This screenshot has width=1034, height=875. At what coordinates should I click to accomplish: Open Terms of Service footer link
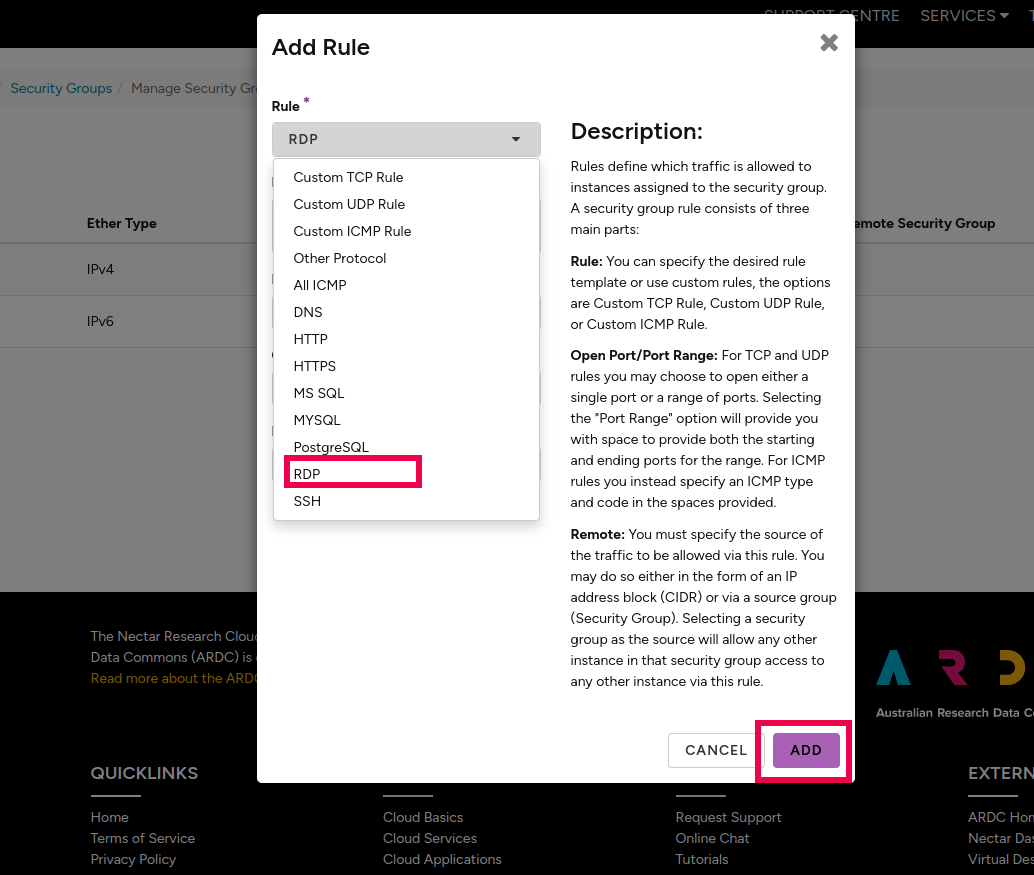point(142,839)
